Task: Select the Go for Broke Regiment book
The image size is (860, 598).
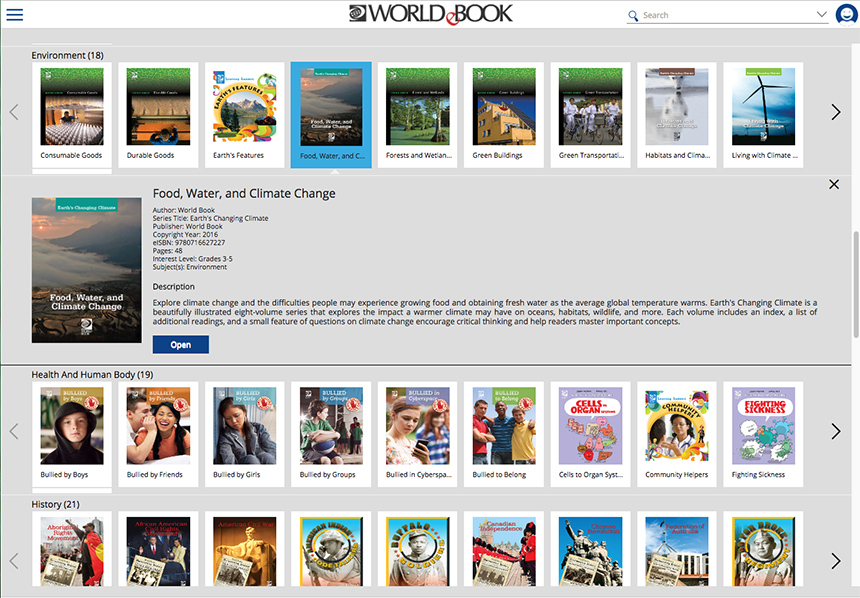Action: click(x=763, y=551)
